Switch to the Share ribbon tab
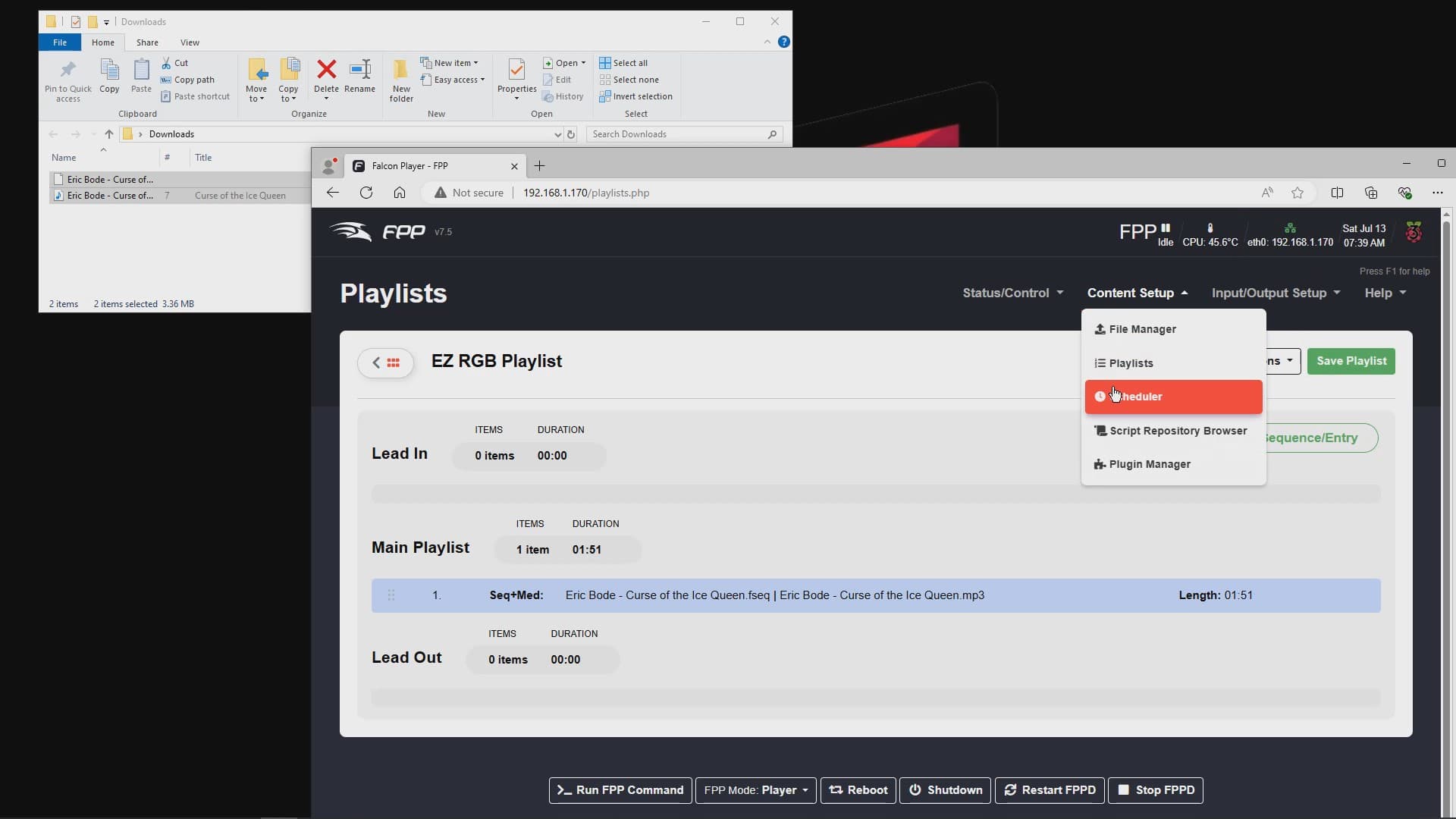Screen dimensions: 1456x819 (x=147, y=42)
